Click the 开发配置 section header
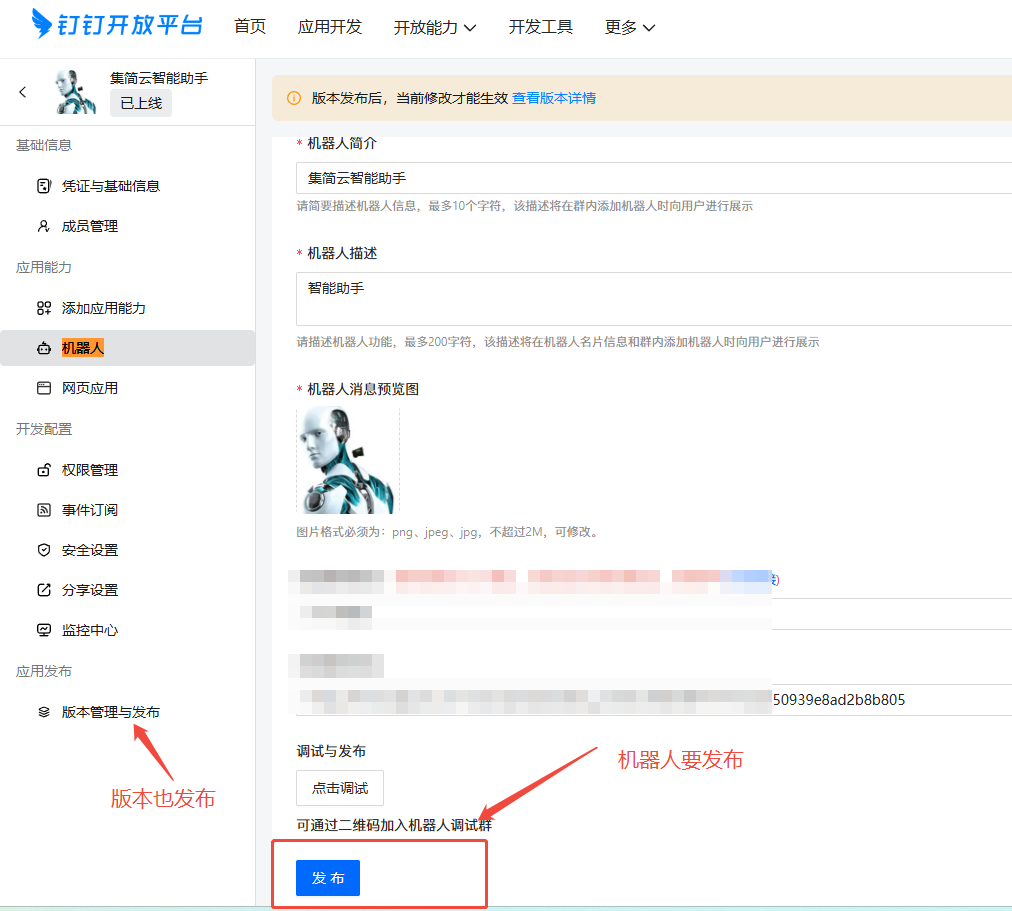This screenshot has width=1012, height=911. (x=44, y=430)
